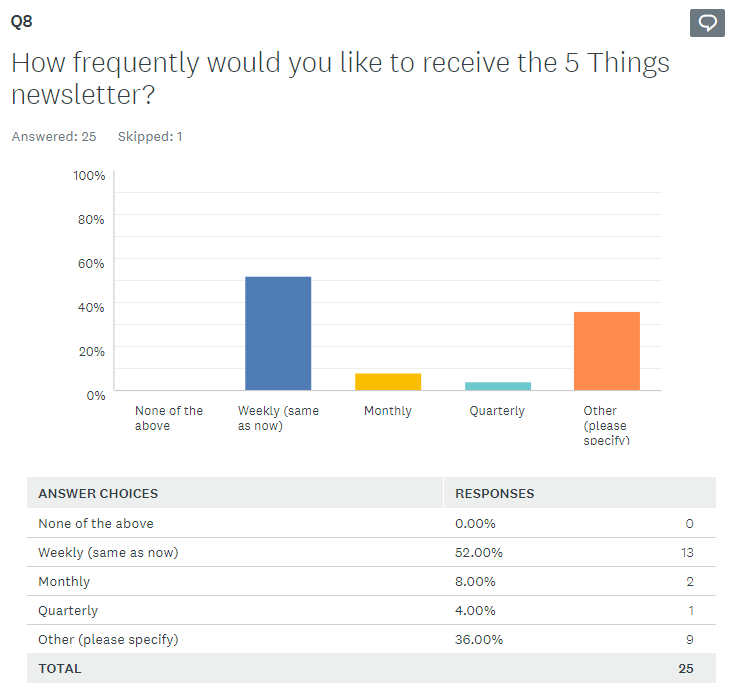The width and height of the screenshot is (734, 692).
Task: Click the orange Other bar
Action: (x=606, y=351)
